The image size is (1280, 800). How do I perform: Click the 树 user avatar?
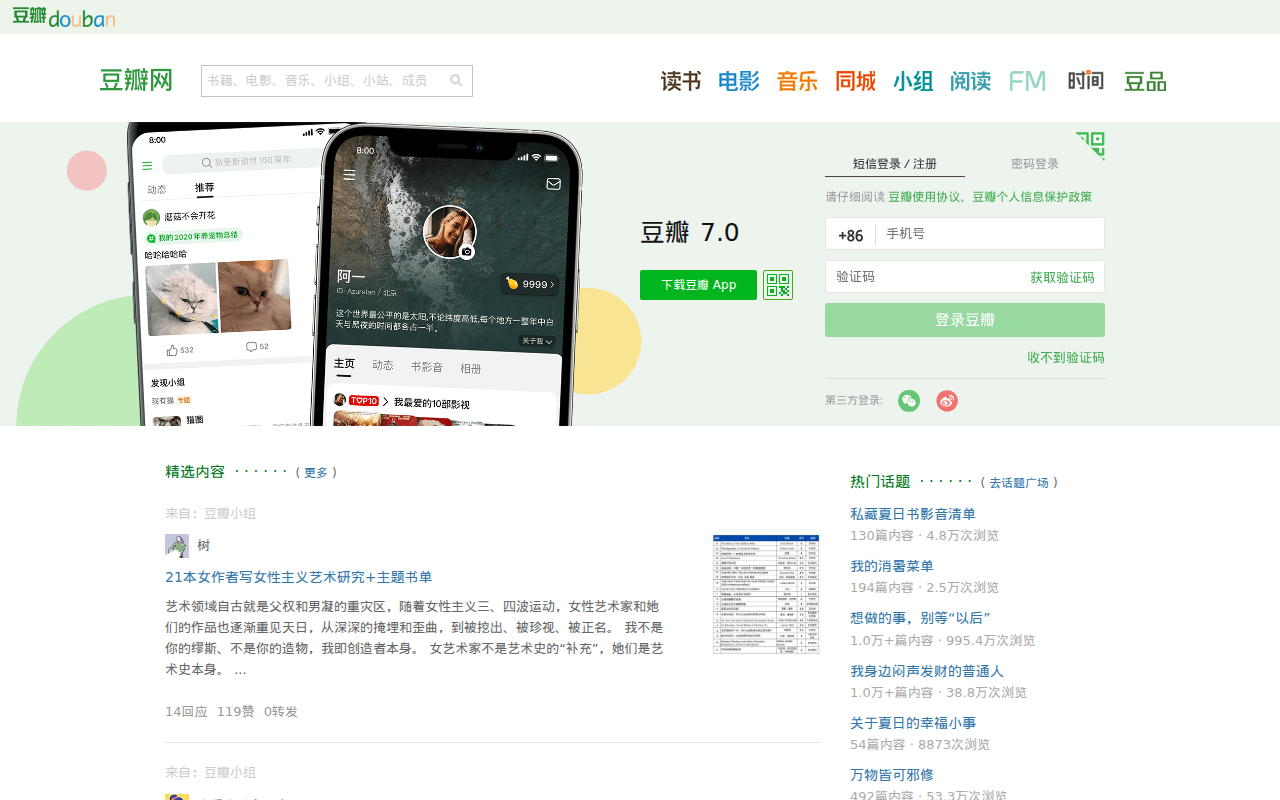pos(177,545)
